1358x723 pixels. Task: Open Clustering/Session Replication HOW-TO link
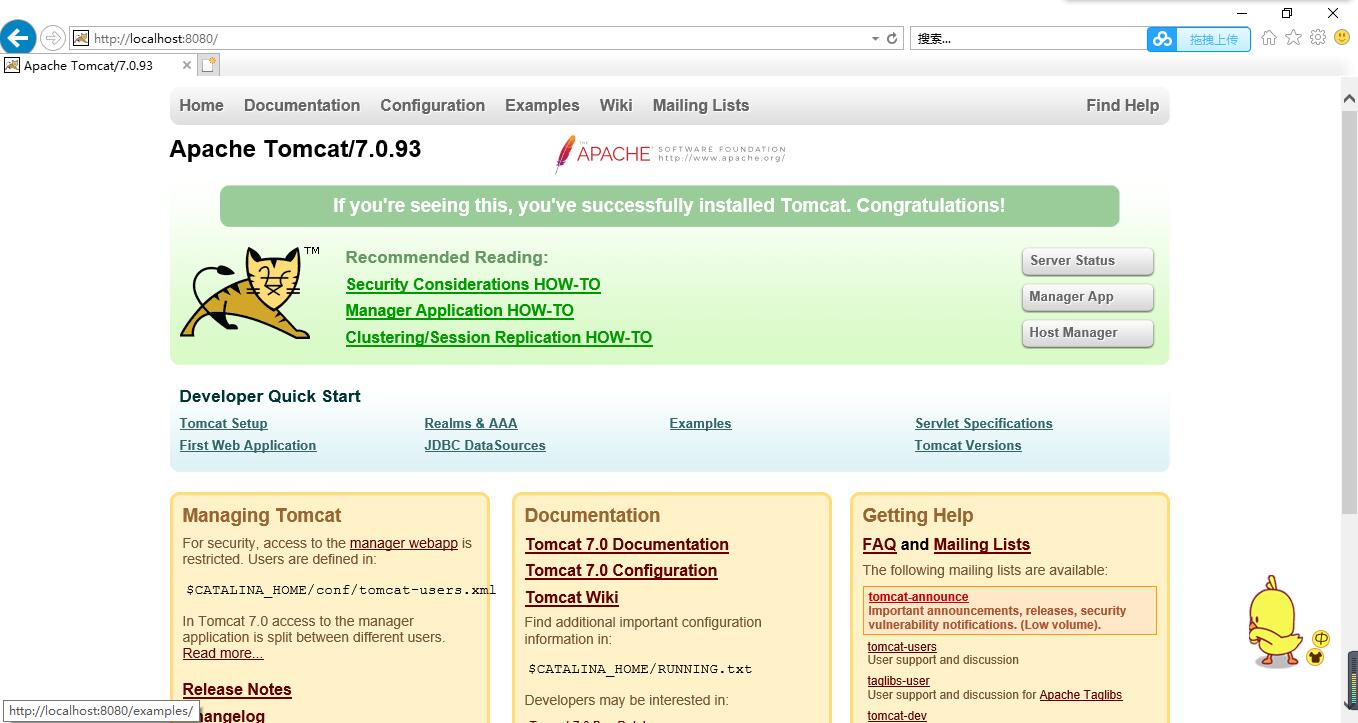pos(499,338)
